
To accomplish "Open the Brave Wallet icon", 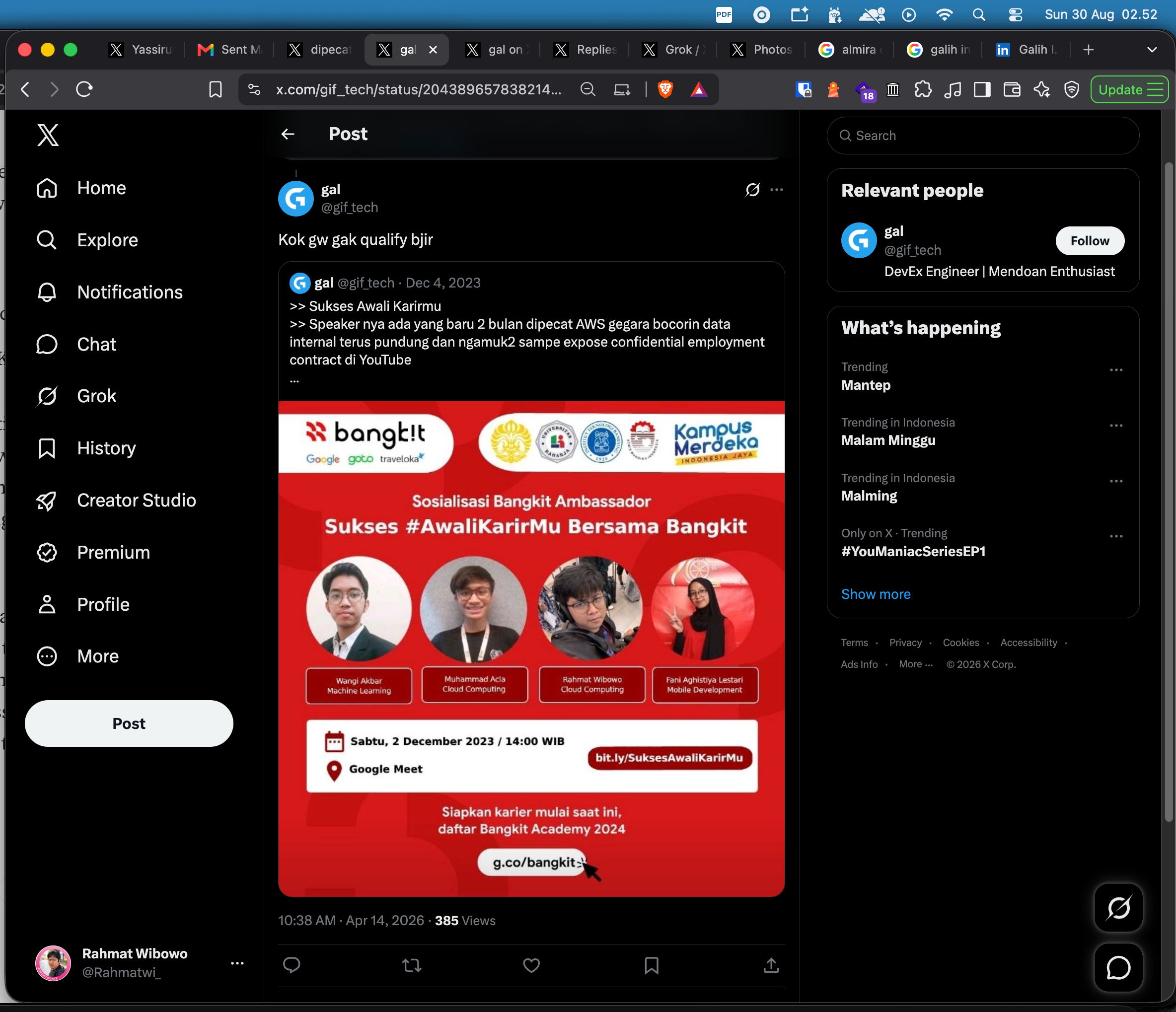I will click(x=1012, y=90).
